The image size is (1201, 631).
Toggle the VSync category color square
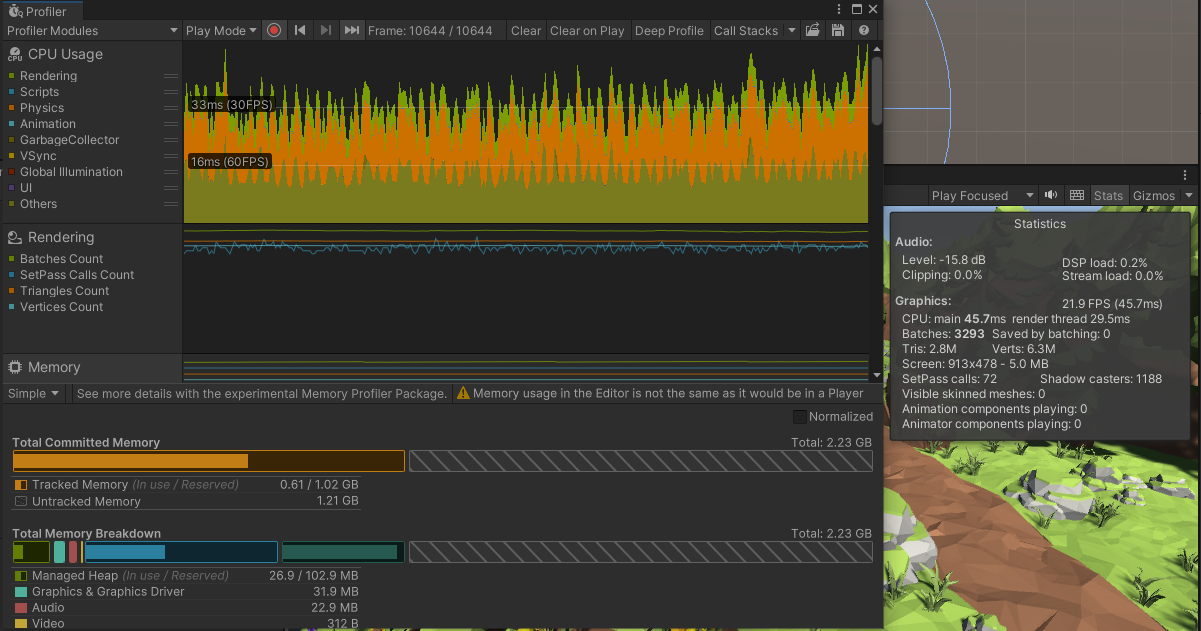[11, 156]
